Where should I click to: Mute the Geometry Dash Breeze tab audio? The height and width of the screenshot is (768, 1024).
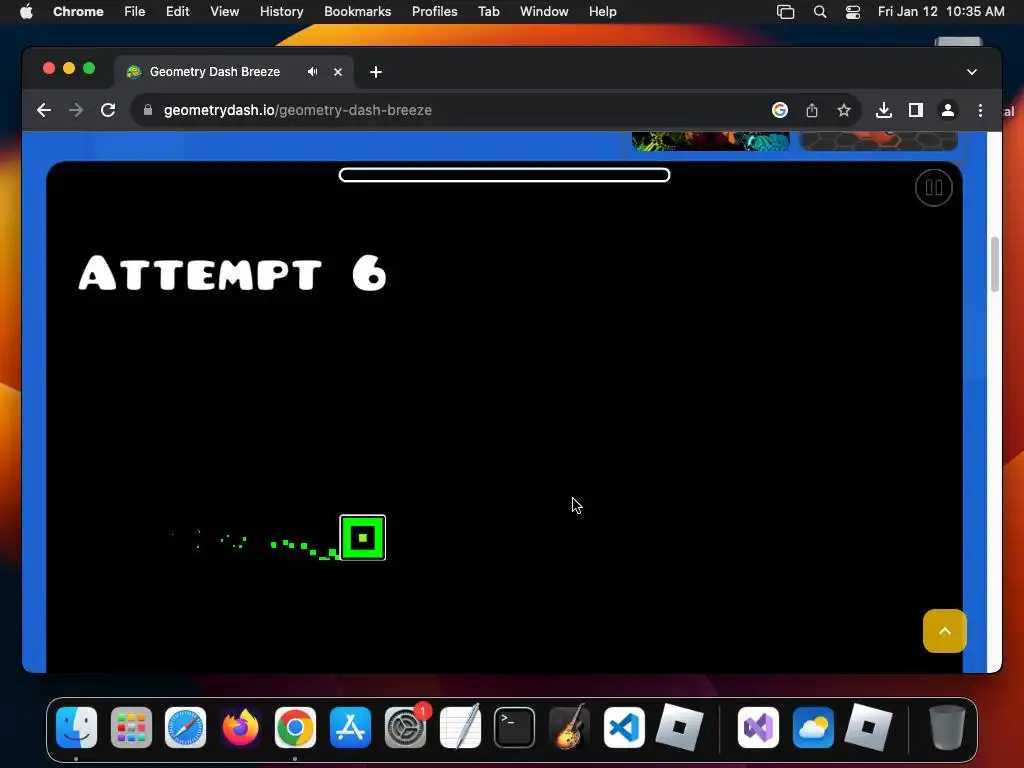[313, 72]
